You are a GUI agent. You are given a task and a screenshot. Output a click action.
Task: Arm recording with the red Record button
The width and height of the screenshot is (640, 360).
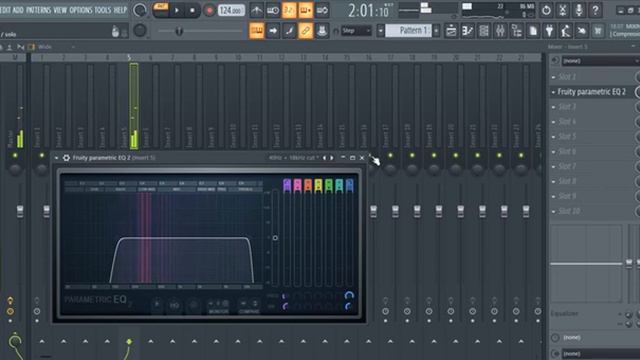click(x=209, y=10)
